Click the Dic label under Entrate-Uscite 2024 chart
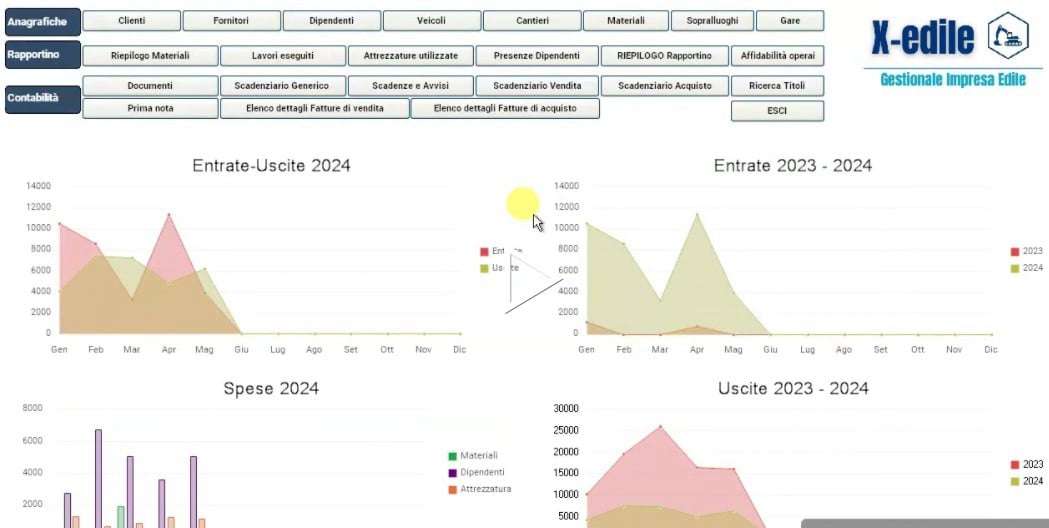 click(x=460, y=349)
